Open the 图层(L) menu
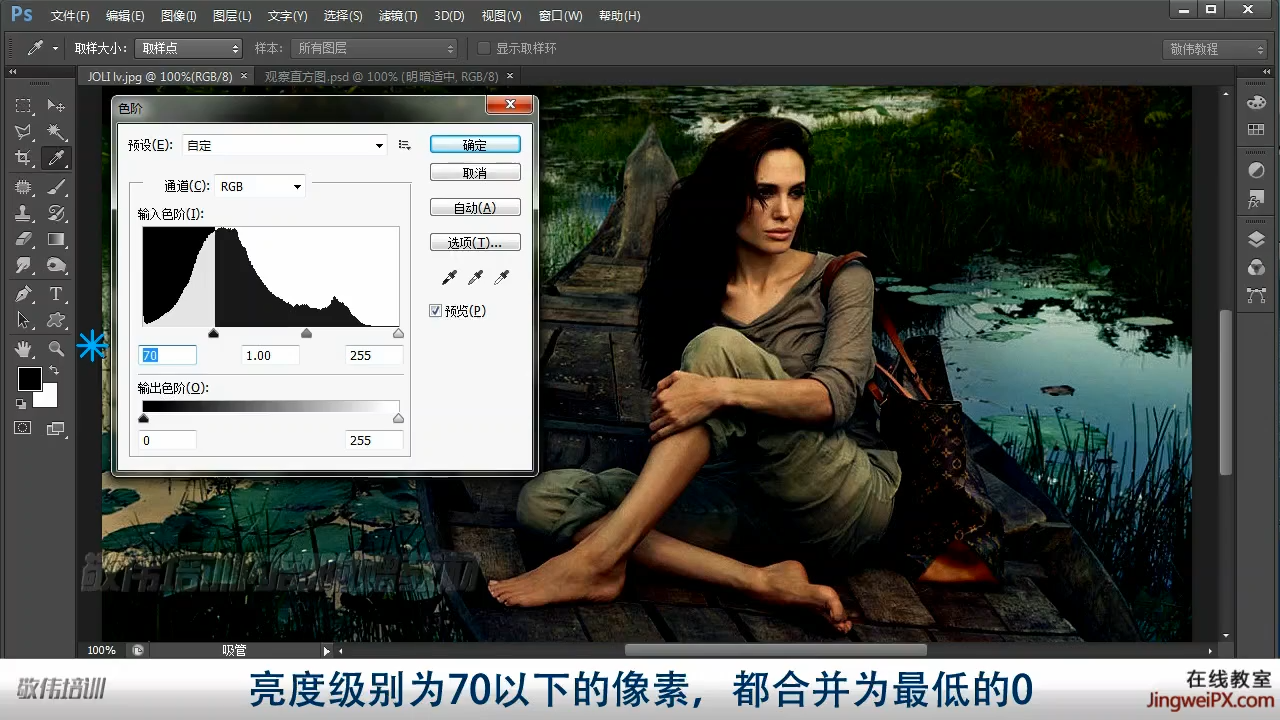Image resolution: width=1280 pixels, height=720 pixels. (x=232, y=16)
